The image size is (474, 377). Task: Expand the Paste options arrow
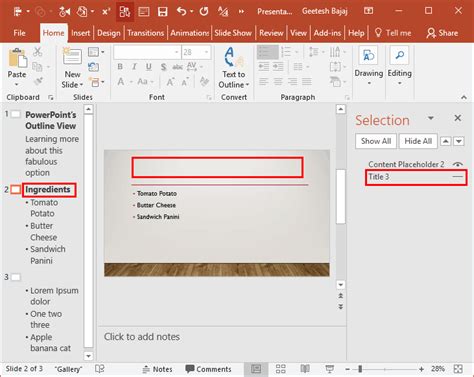17,85
